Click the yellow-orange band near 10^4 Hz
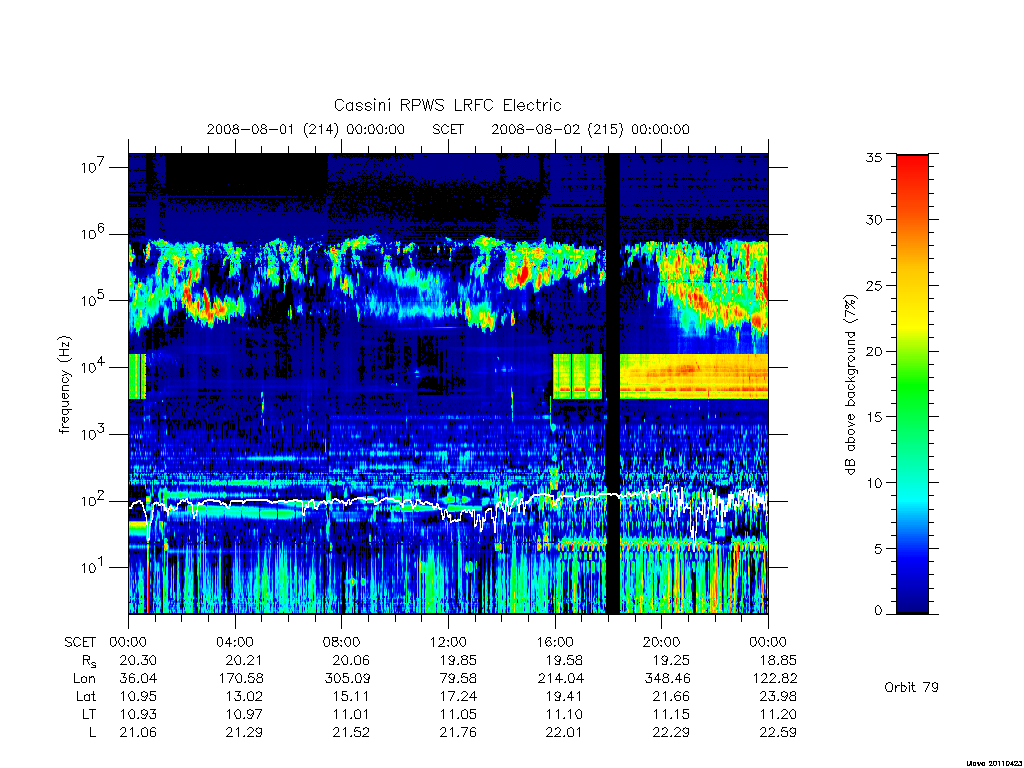 pyautogui.click(x=694, y=376)
